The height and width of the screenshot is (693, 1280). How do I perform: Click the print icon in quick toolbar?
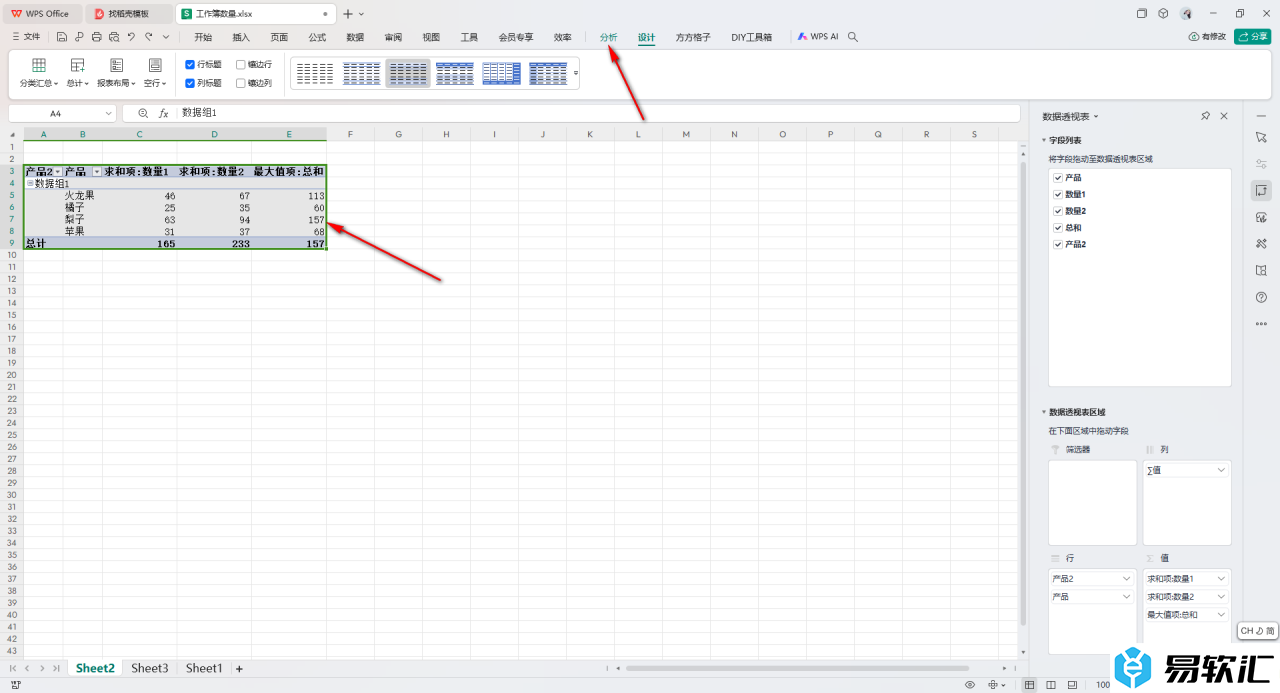coord(96,37)
